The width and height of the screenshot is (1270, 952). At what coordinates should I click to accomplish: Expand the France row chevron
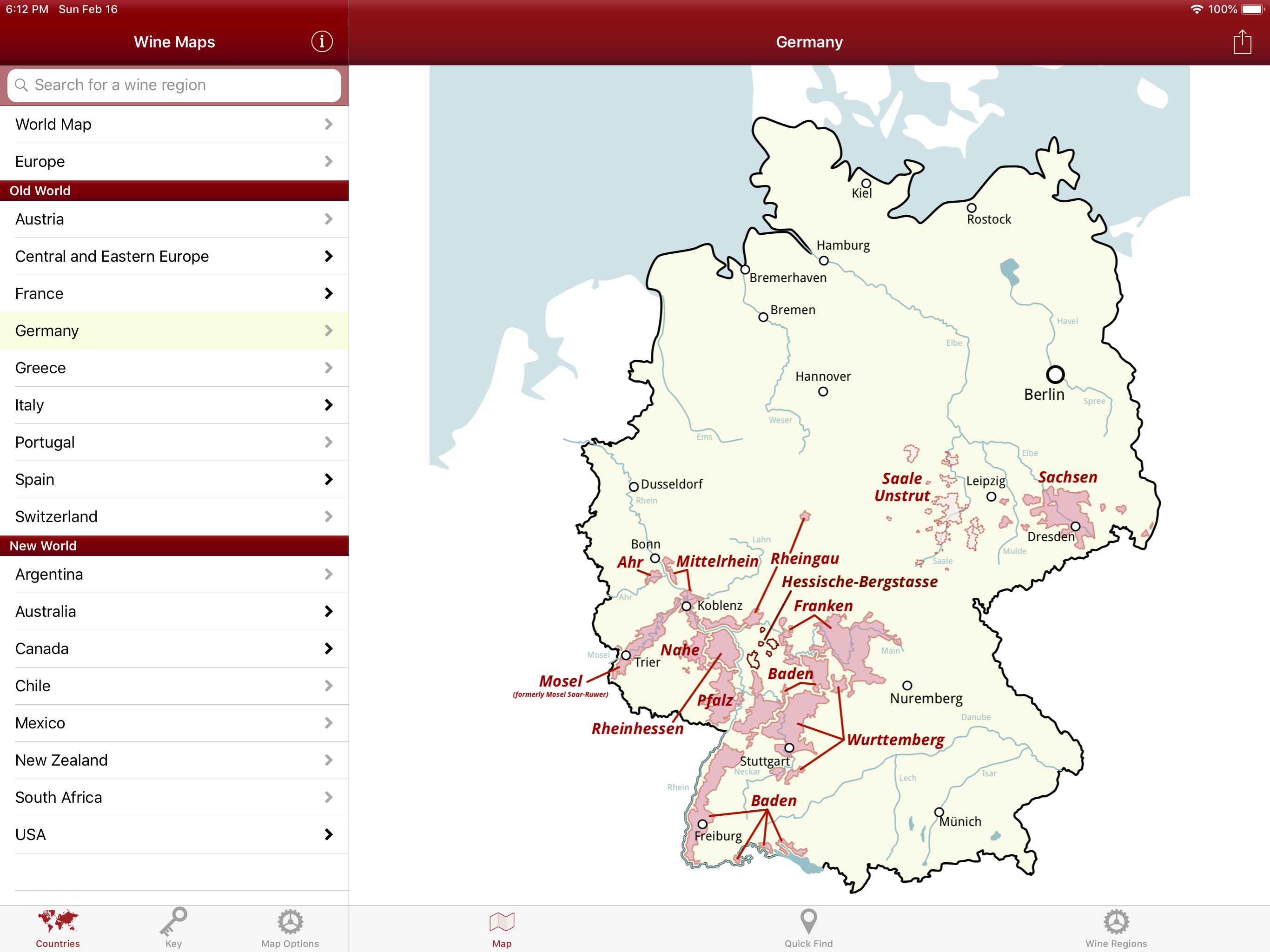pos(328,293)
